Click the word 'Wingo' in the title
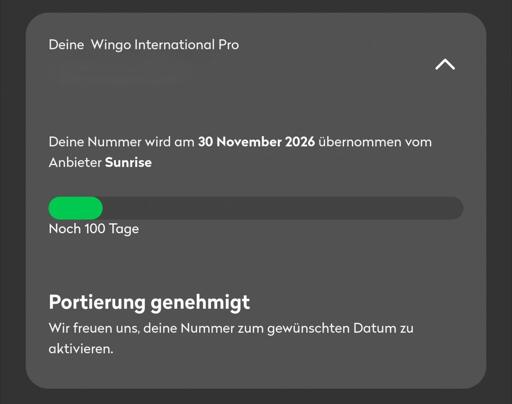 coord(111,45)
